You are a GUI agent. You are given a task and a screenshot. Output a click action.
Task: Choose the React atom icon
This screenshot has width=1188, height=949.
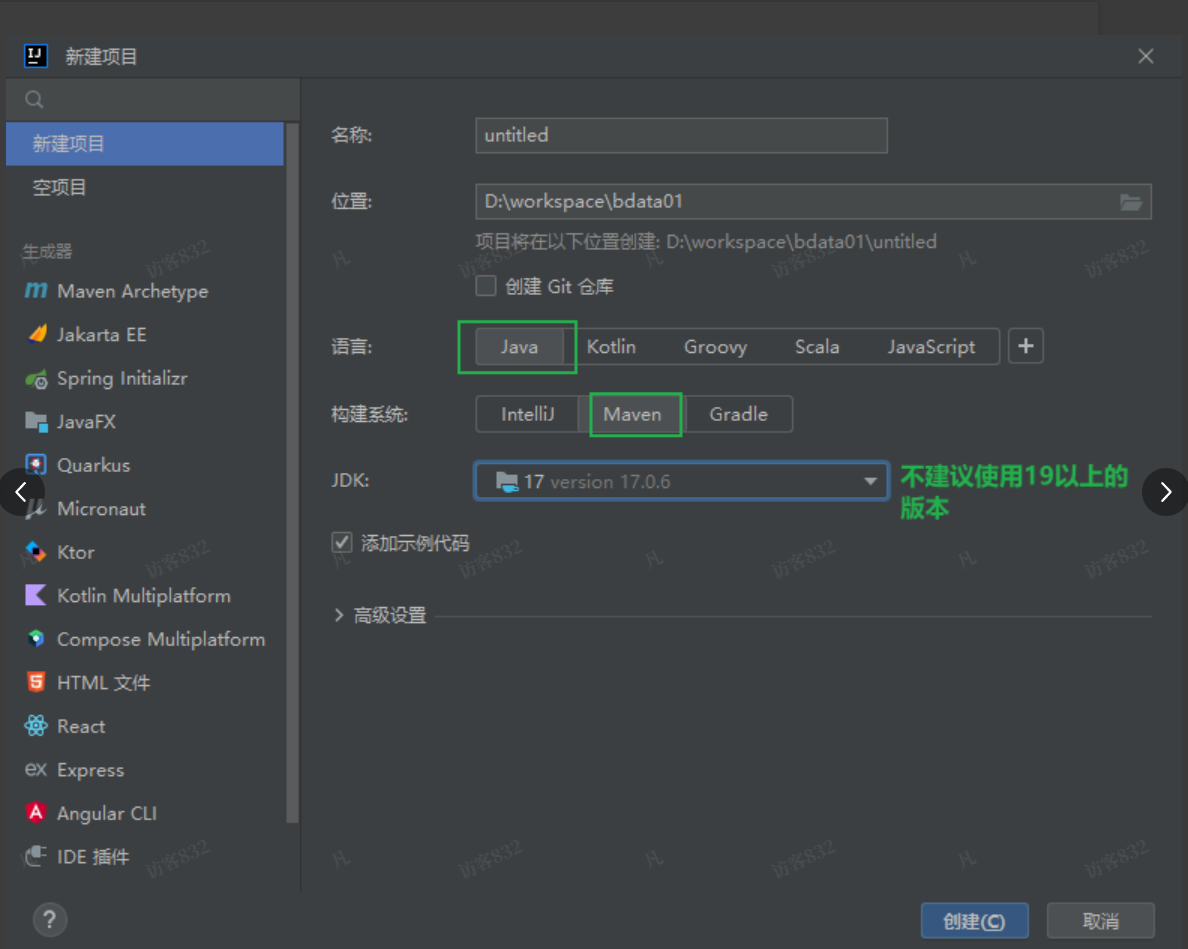click(36, 726)
